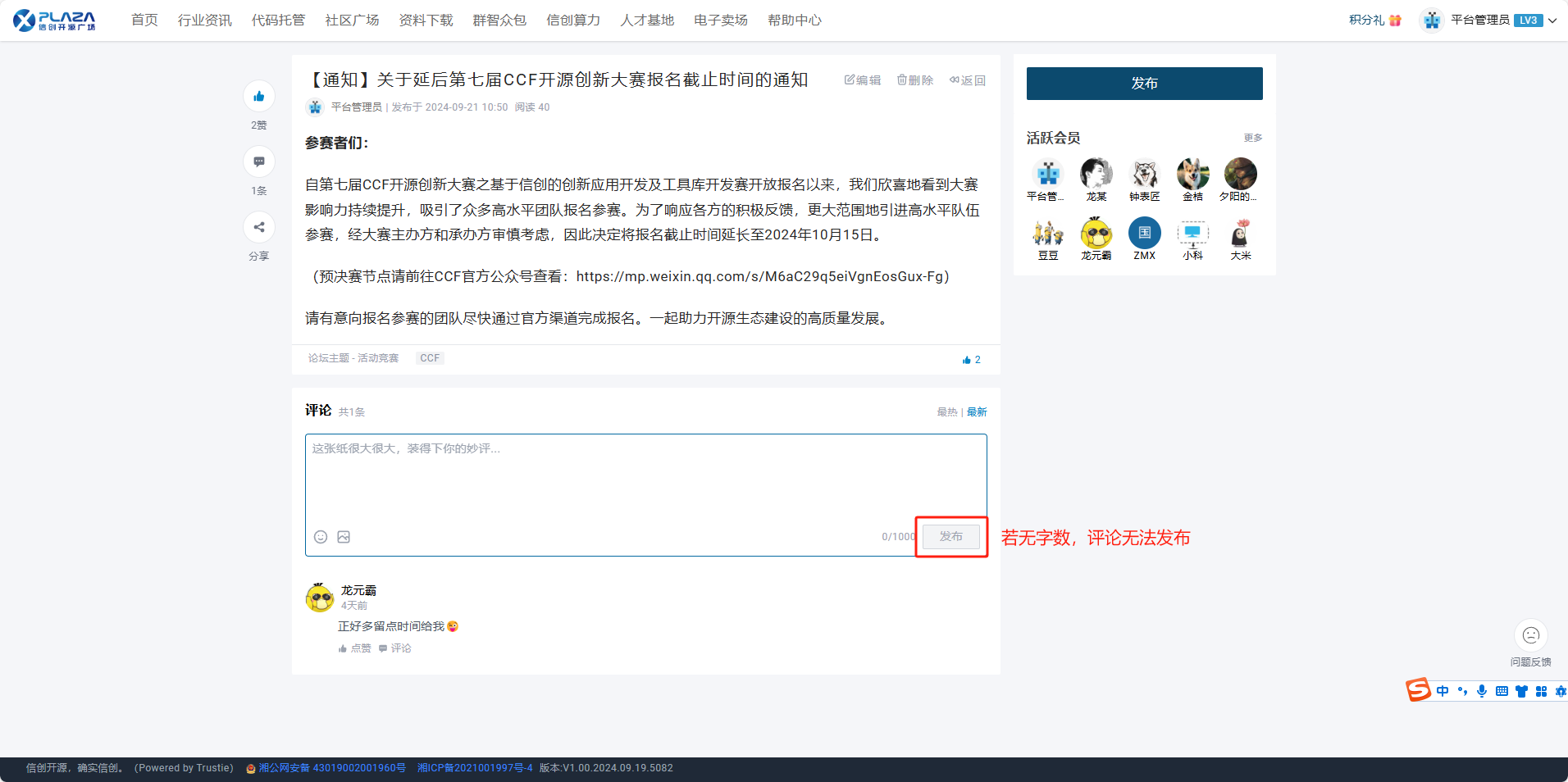Sort comments by 最新
The image size is (1568, 782).
[977, 412]
